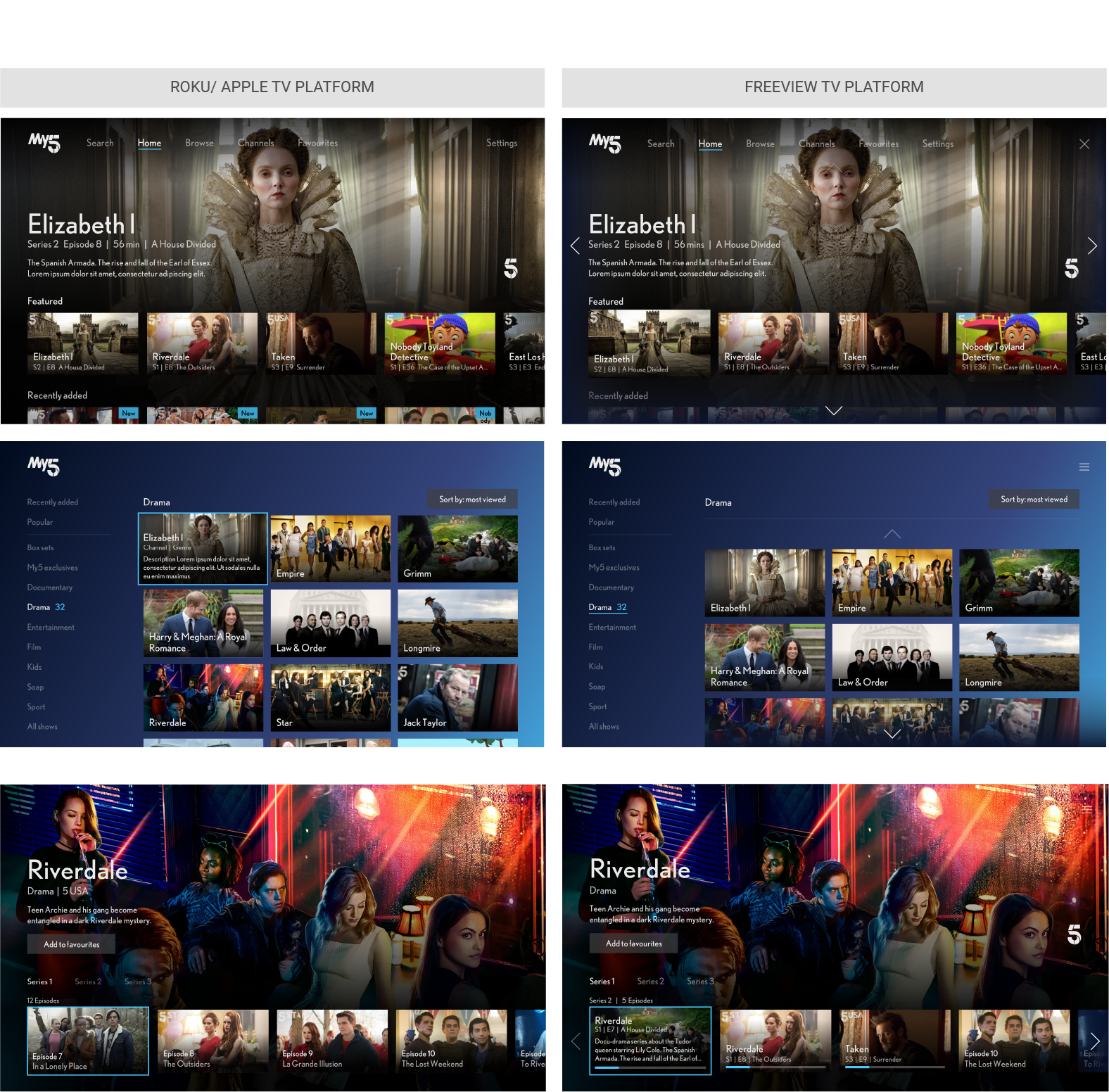Choose Popular in Freeview browse sidebar
The image size is (1109, 1092).
pyautogui.click(x=602, y=522)
